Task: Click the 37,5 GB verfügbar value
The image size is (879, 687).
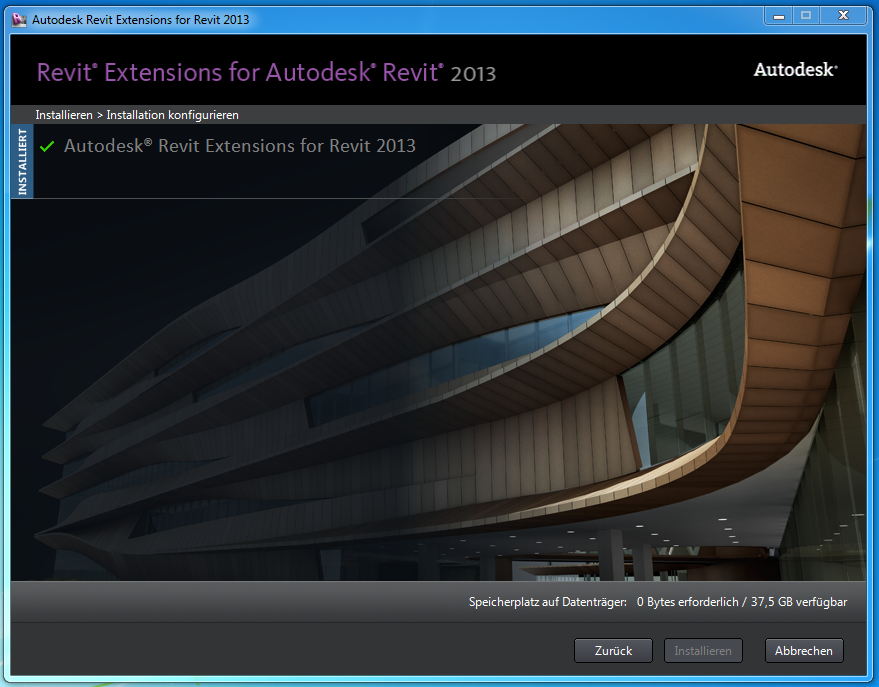Action: point(799,602)
